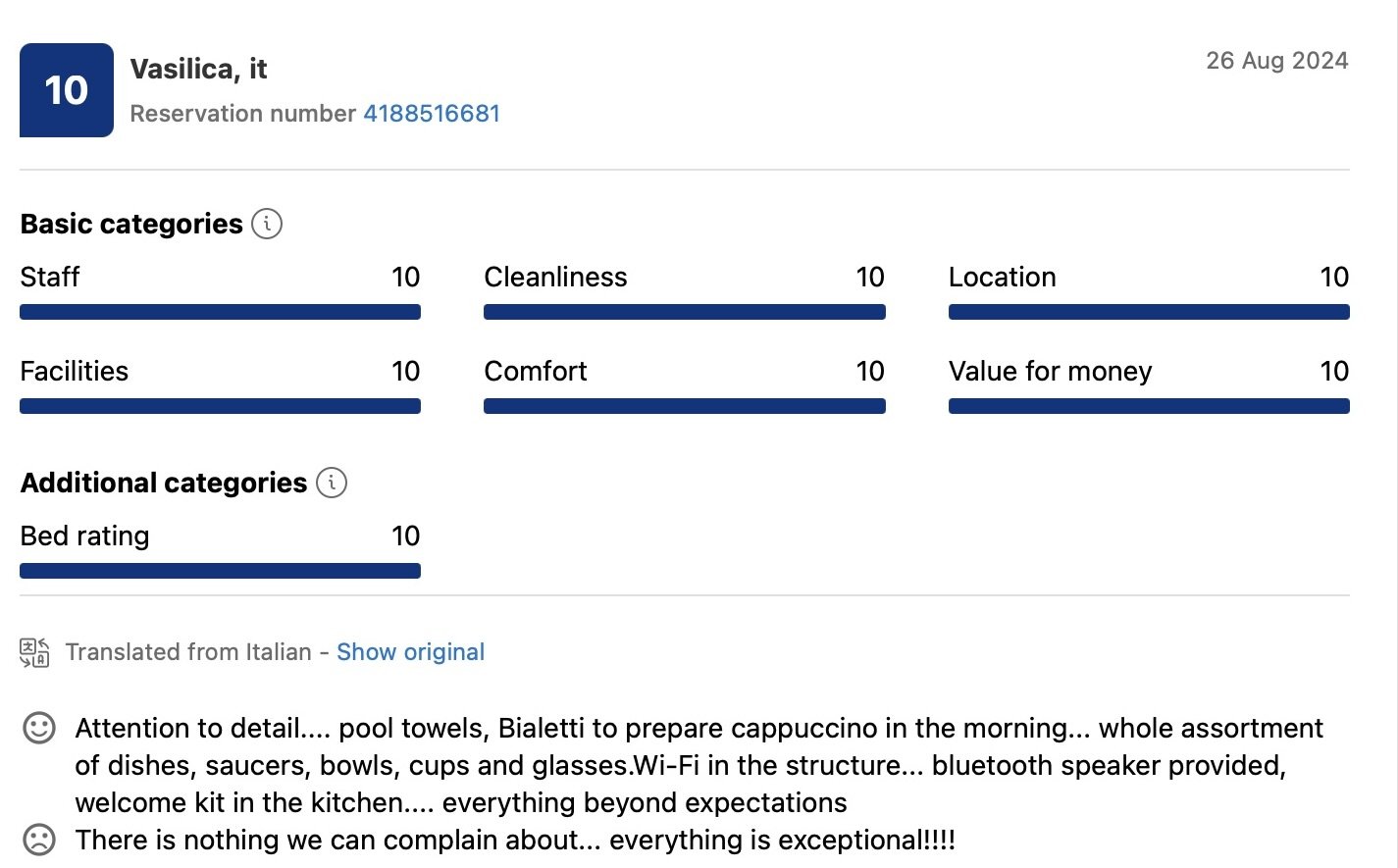Click the Basic categories info icon
The width and height of the screenshot is (1398, 868).
tap(267, 224)
